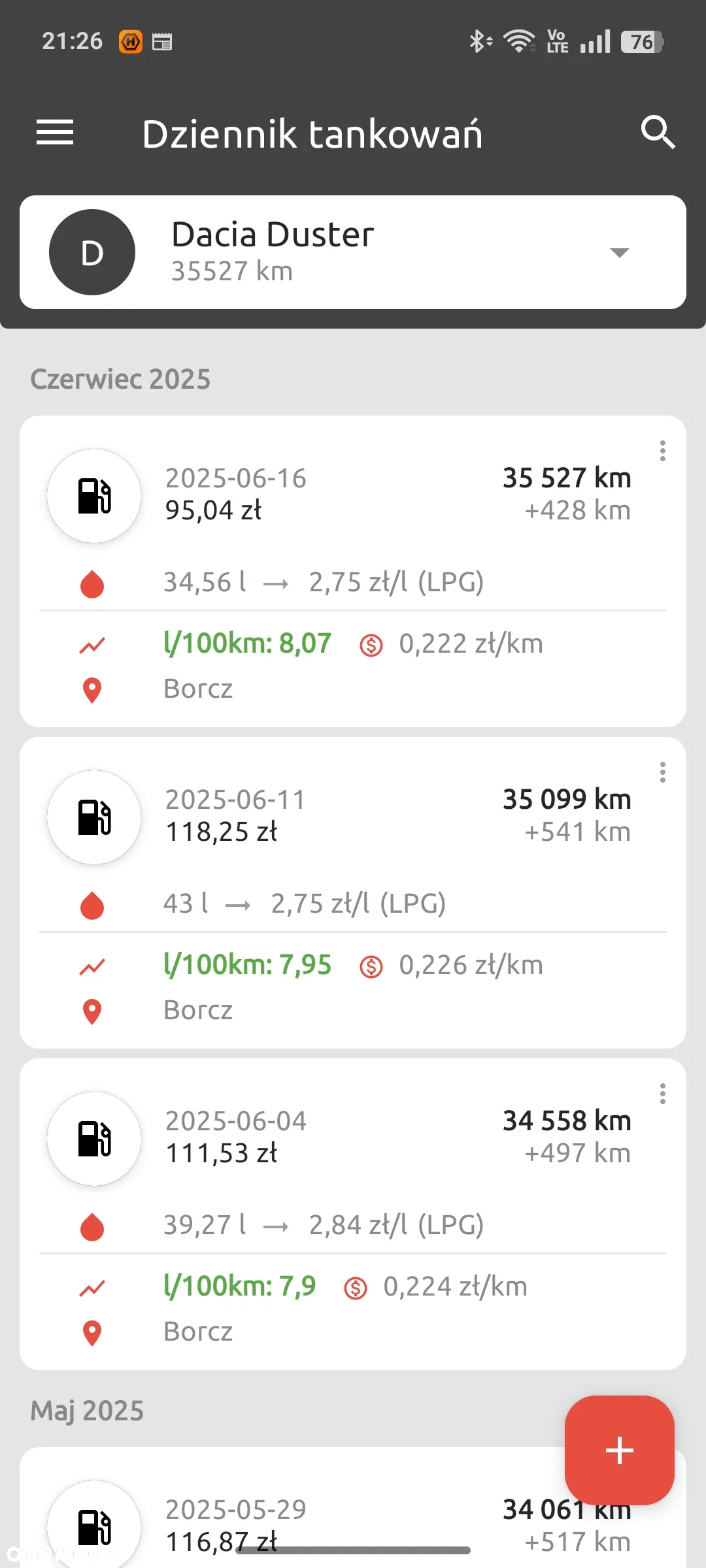Open options menu for 2025-06-04 refuel entry
The height and width of the screenshot is (1568, 706).
coord(663,1094)
